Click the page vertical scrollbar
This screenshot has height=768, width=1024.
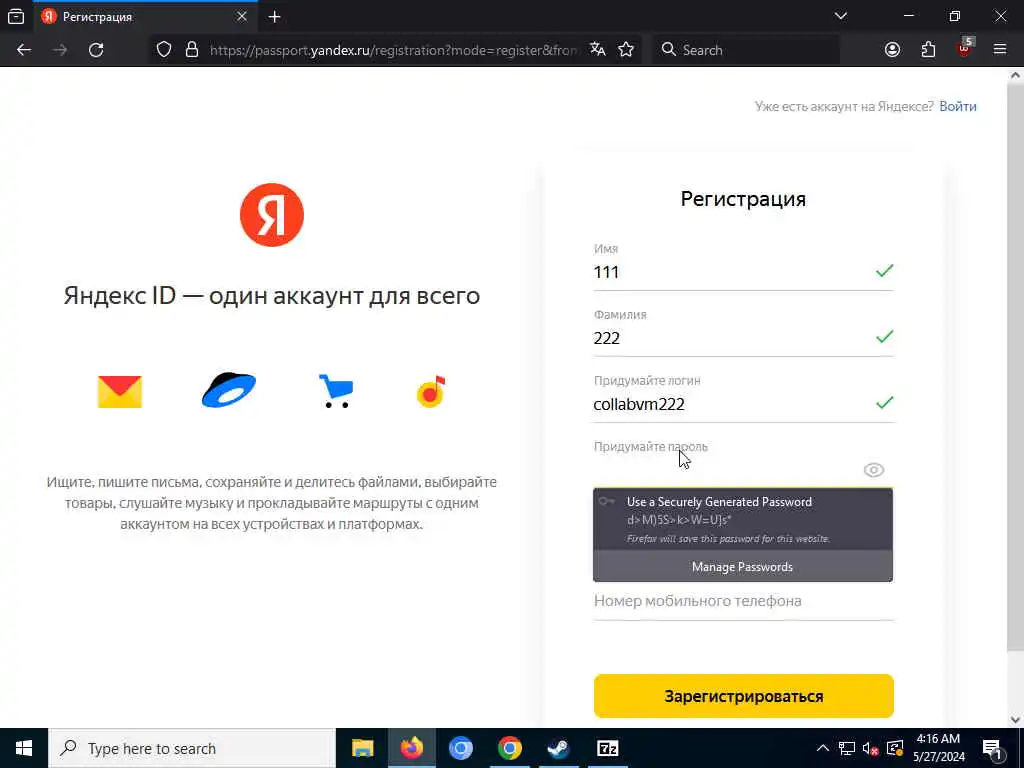pos(1016,366)
